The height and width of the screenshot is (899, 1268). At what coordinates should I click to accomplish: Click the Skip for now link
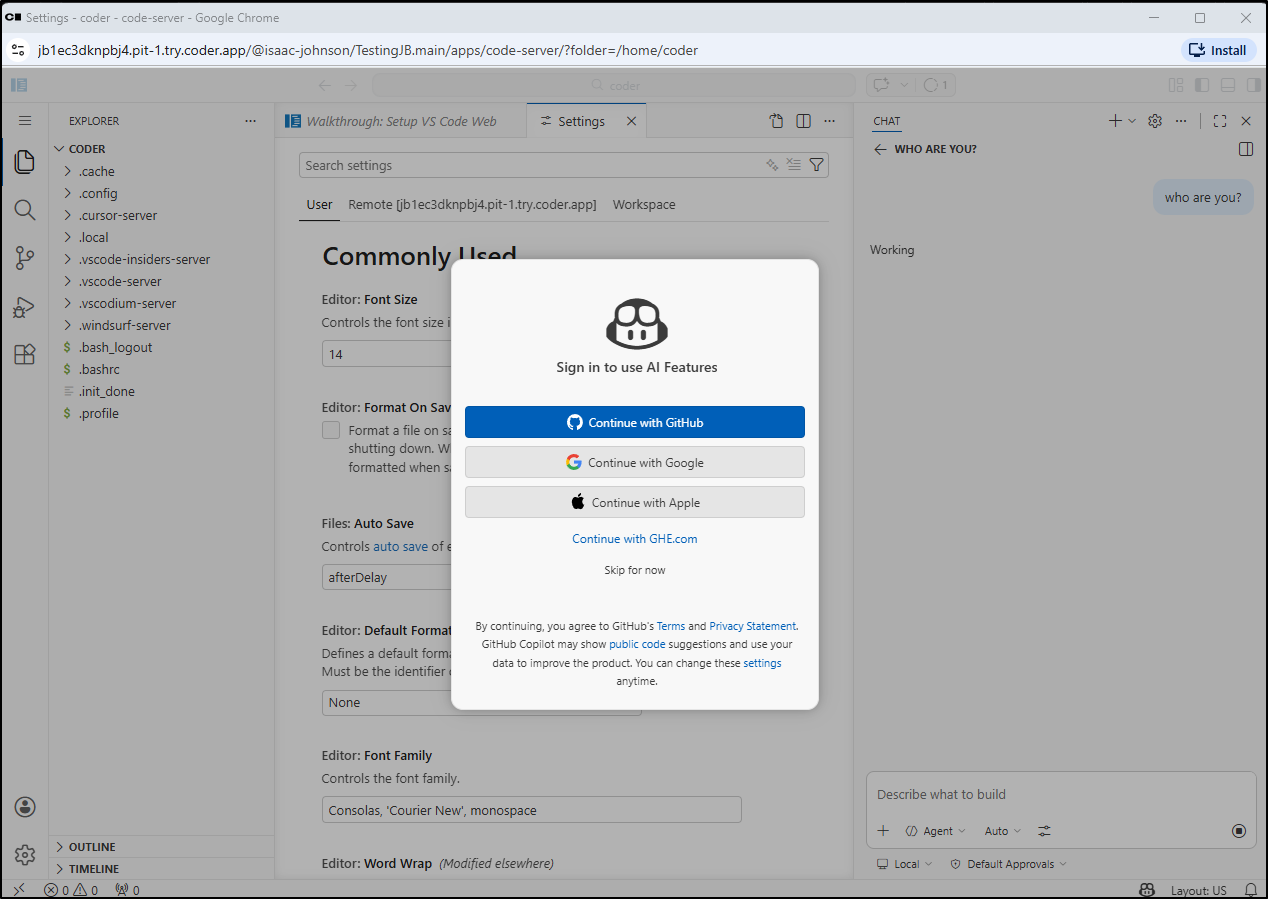click(634, 570)
